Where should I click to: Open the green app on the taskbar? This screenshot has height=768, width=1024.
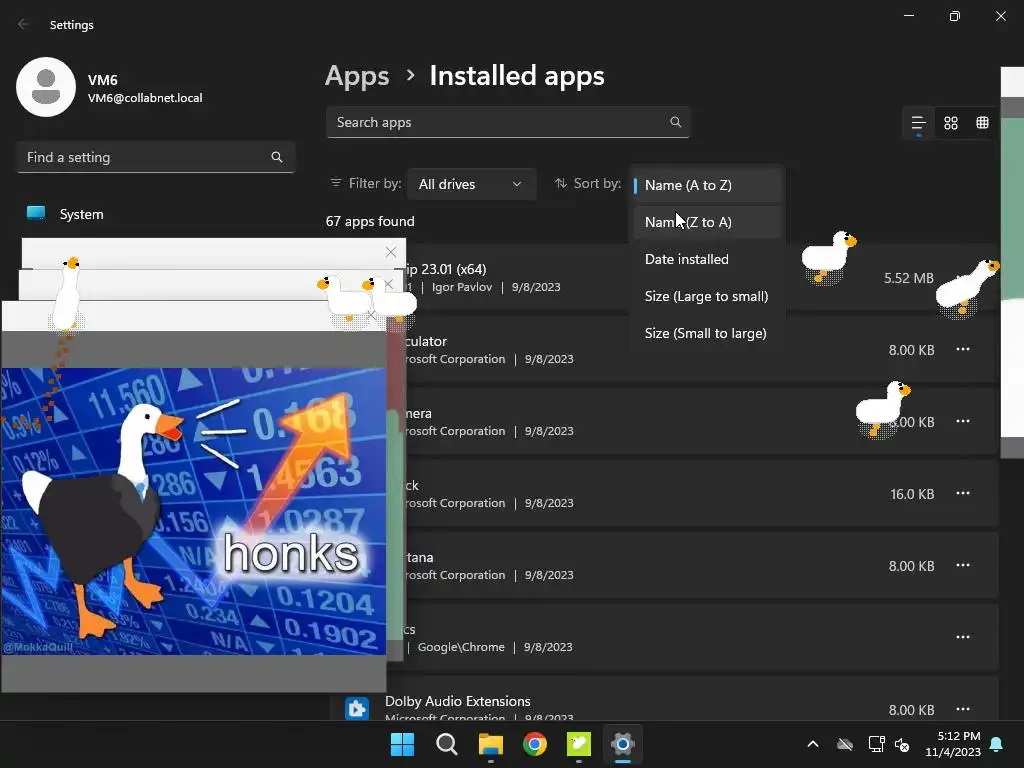coord(579,744)
